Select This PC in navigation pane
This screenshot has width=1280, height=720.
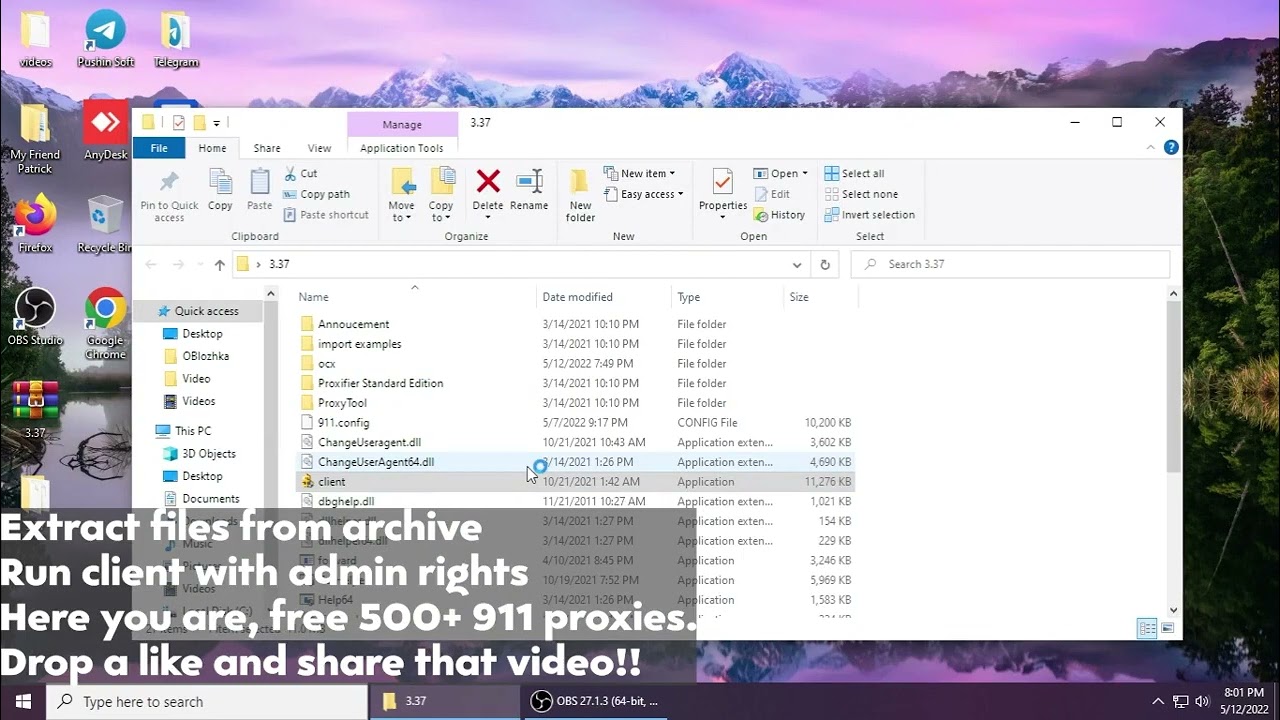[x=192, y=431]
